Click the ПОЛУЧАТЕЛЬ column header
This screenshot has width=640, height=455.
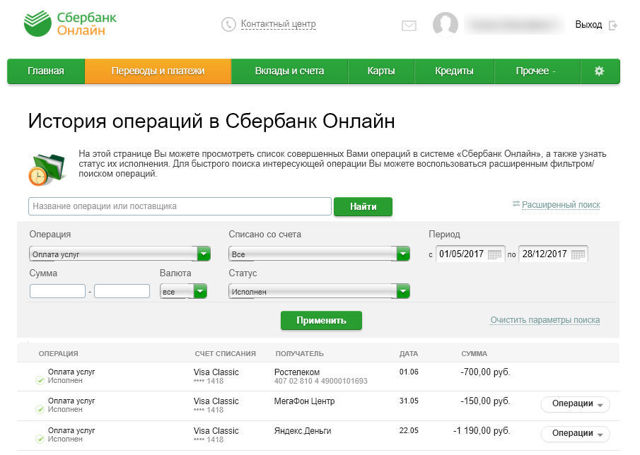[300, 354]
